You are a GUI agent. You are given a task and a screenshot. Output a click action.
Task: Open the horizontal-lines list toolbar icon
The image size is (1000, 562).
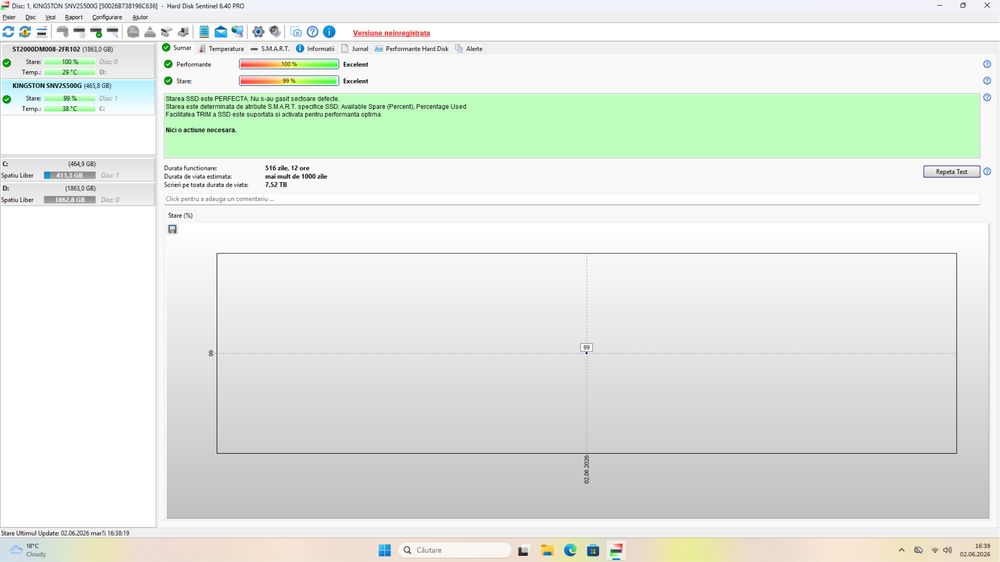pyautogui.click(x=41, y=32)
